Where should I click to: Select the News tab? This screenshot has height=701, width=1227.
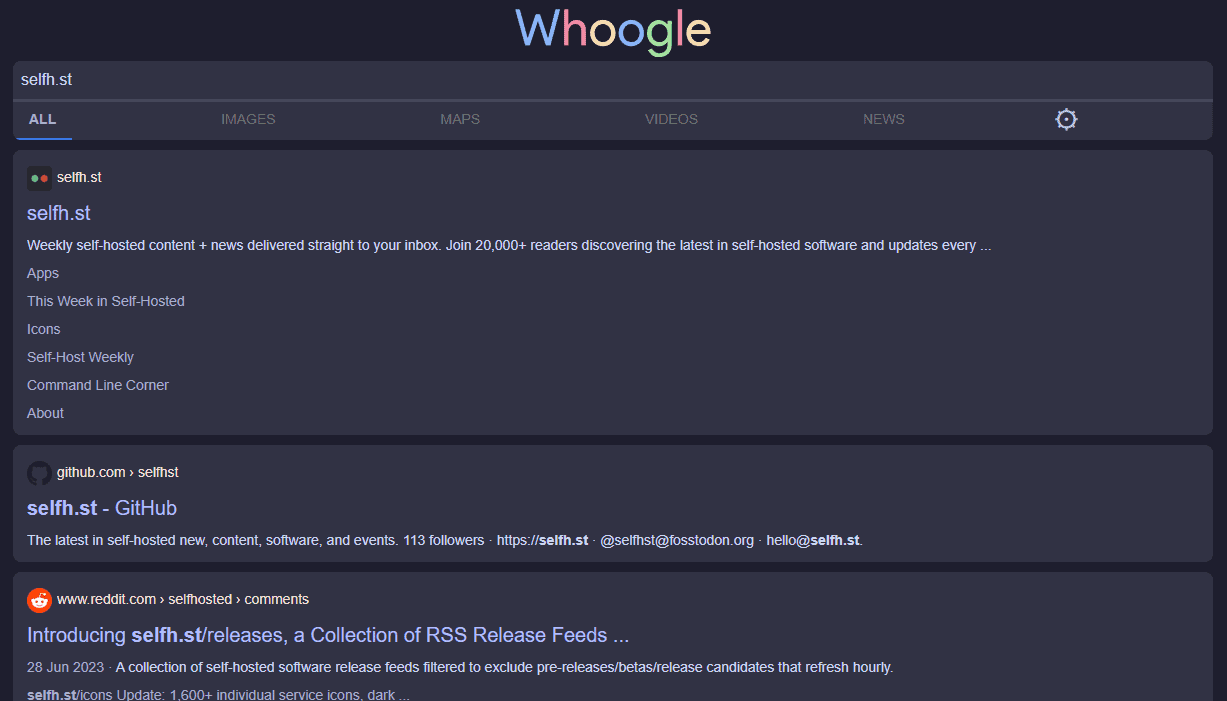883,120
